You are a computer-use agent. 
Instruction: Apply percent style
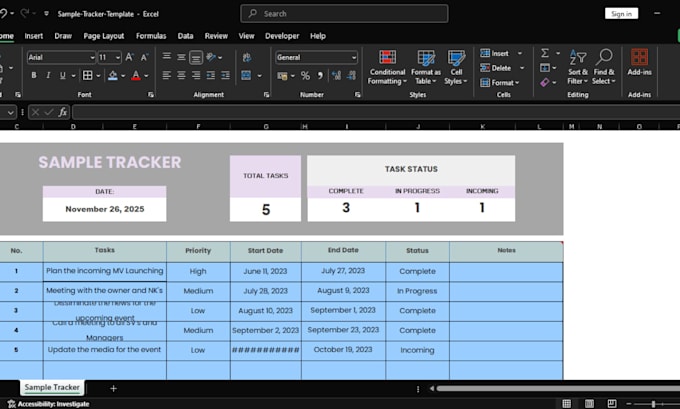[305, 76]
